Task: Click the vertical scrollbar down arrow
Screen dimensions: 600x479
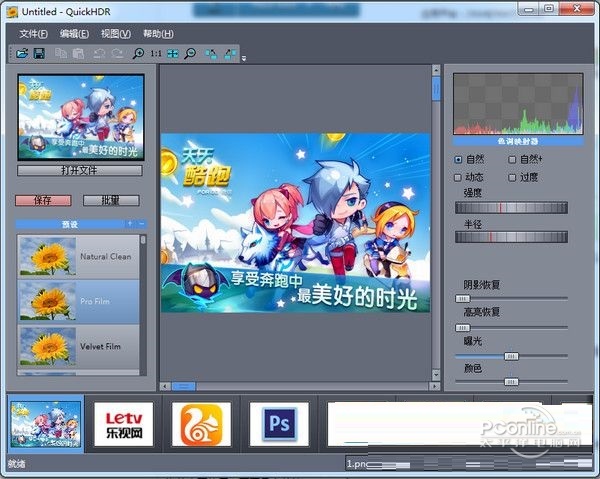Action: (x=436, y=375)
